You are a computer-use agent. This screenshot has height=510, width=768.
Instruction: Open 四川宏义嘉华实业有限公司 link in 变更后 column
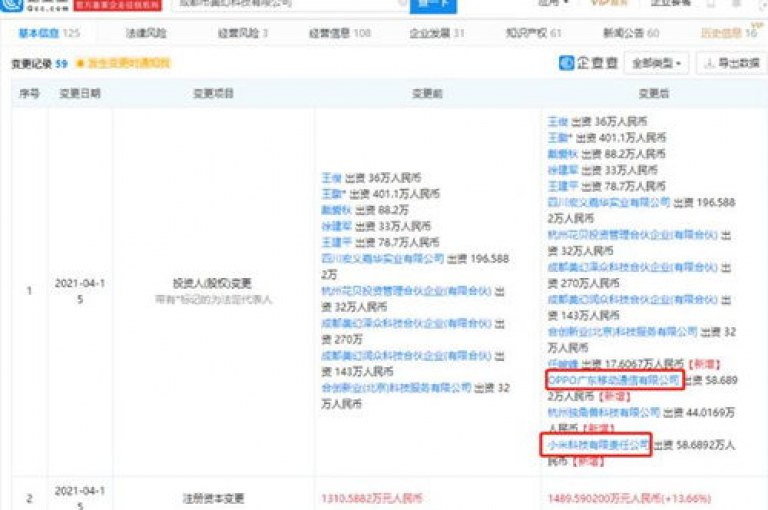point(609,202)
